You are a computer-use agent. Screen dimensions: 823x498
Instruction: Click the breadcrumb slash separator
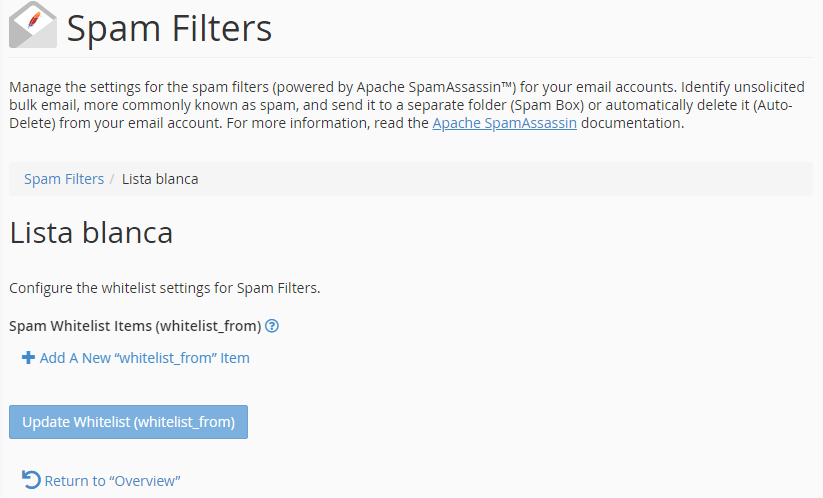113,179
